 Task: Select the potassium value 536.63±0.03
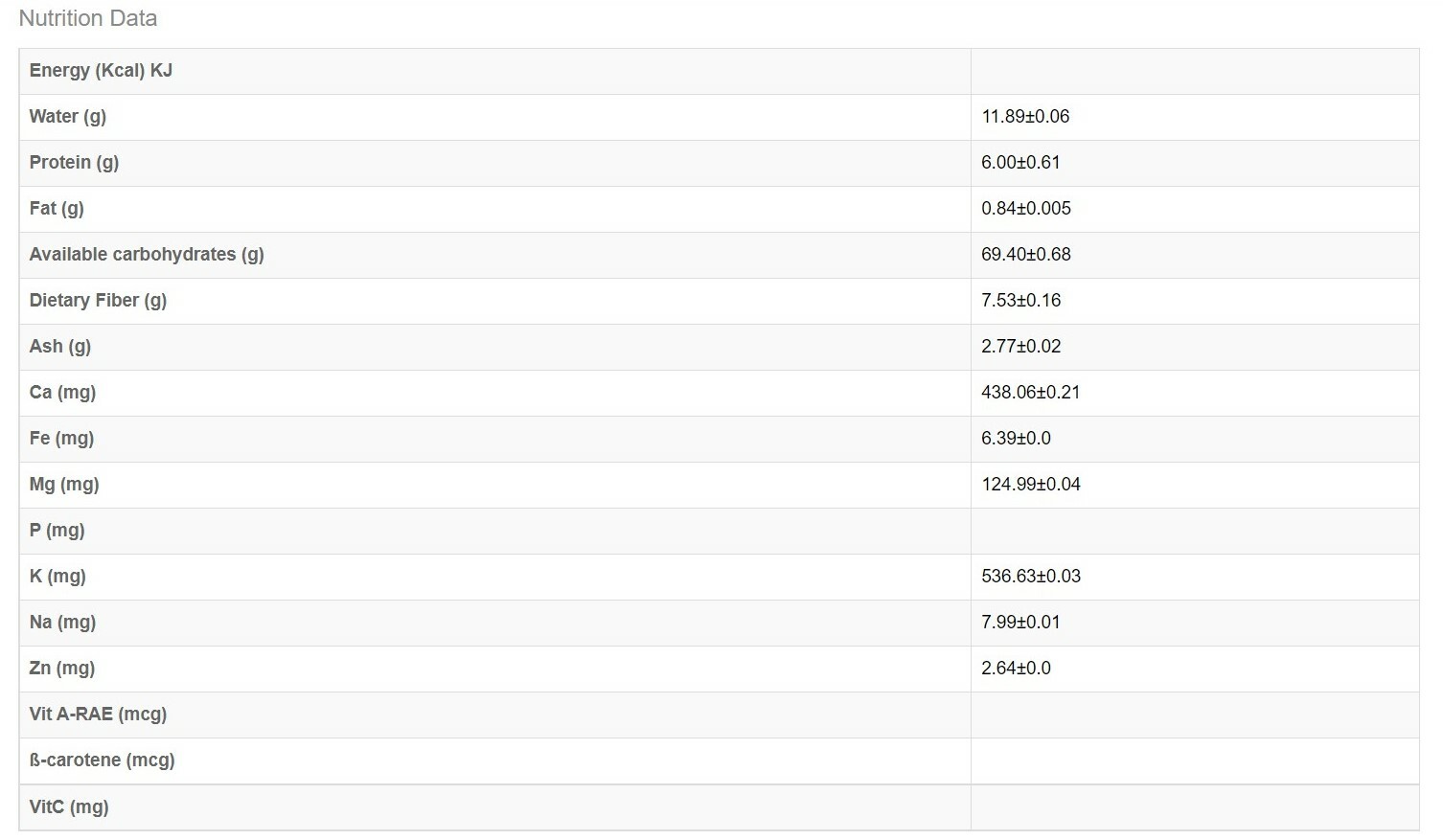[1031, 577]
